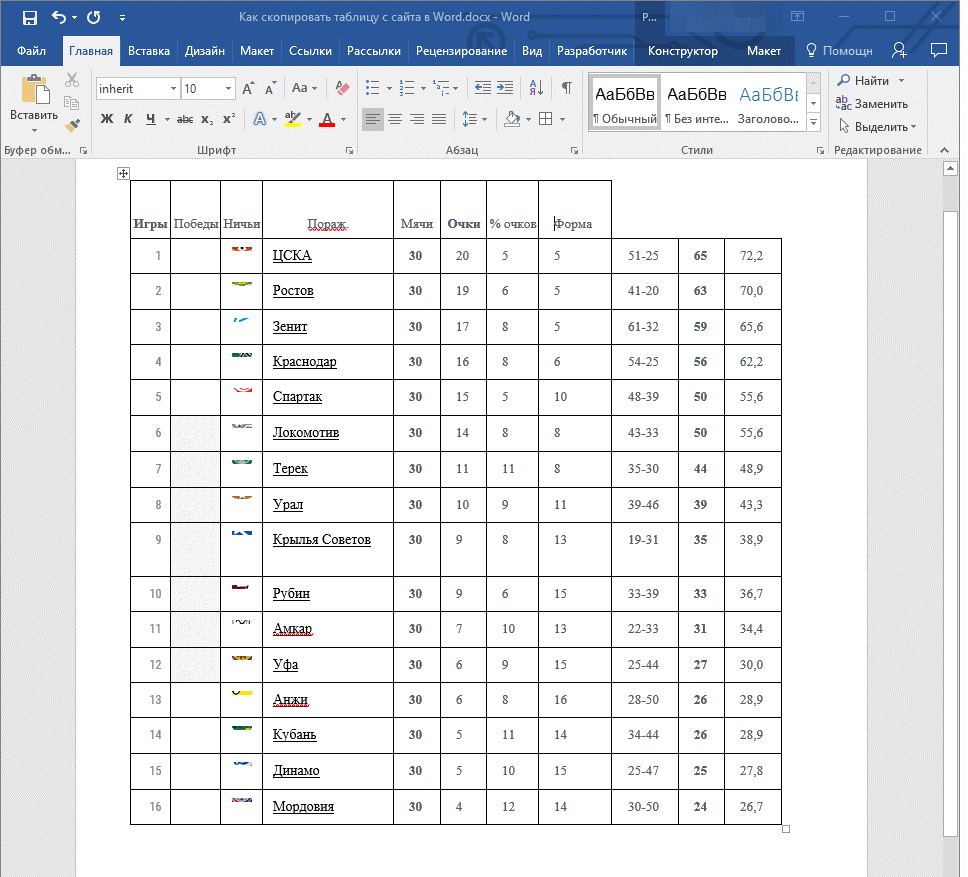Open the font name dropdown

tap(173, 89)
